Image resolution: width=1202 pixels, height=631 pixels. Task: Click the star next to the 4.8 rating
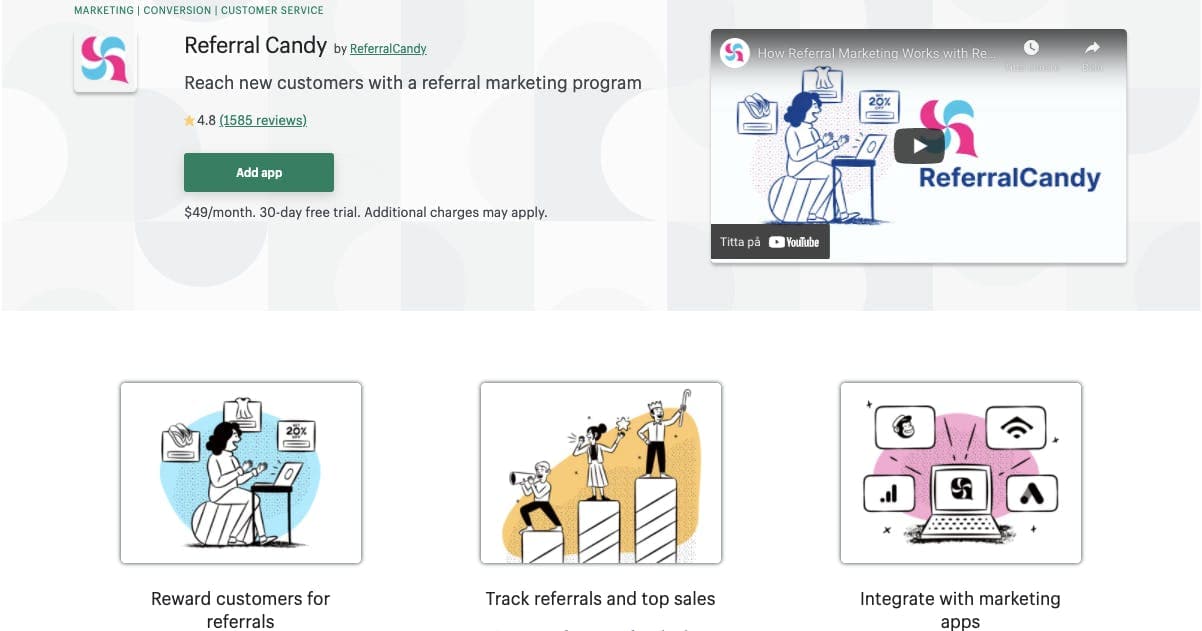pyautogui.click(x=189, y=120)
